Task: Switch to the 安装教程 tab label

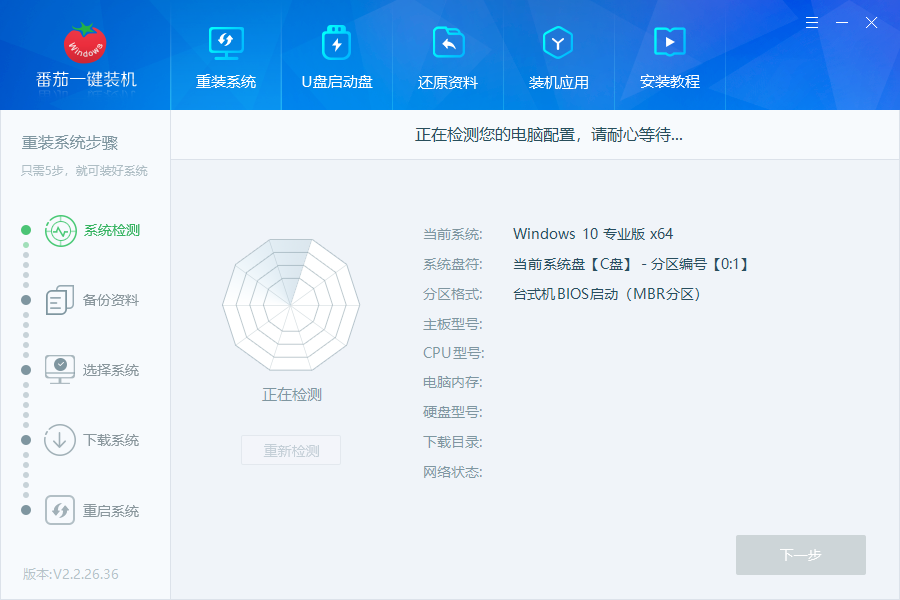Action: 670,82
